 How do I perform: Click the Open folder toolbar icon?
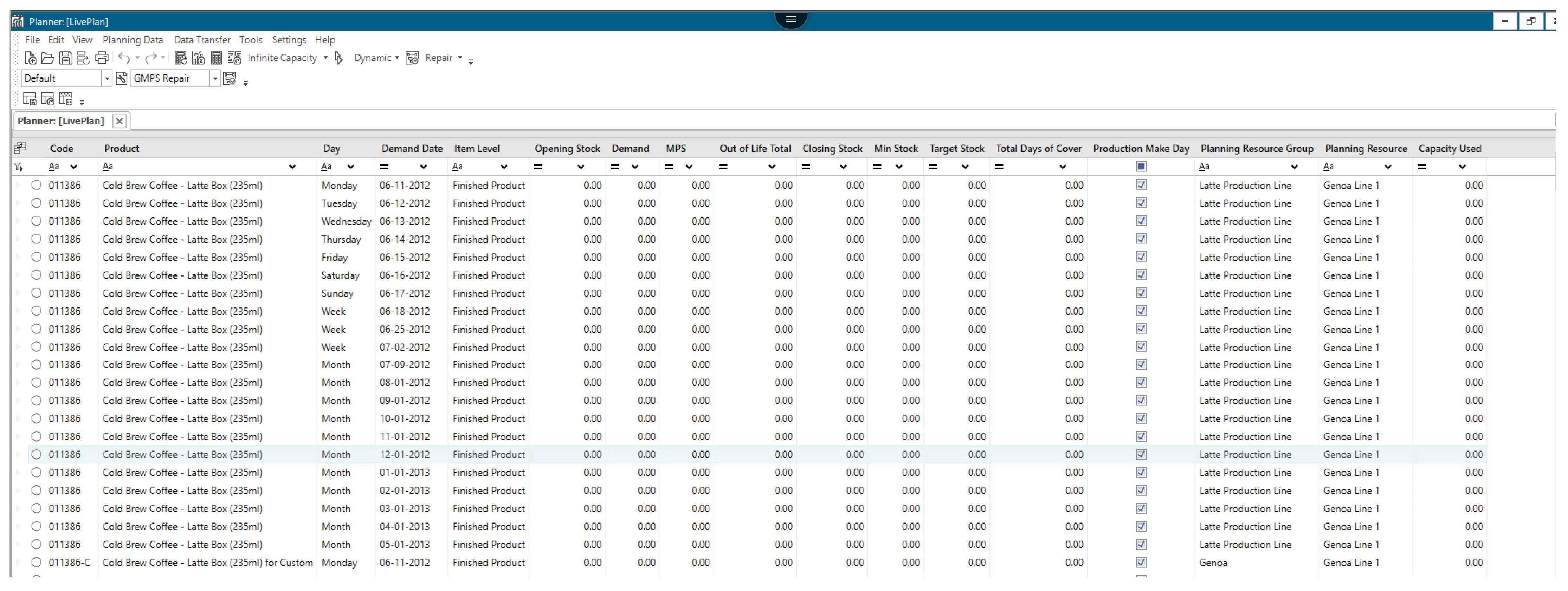click(47, 58)
